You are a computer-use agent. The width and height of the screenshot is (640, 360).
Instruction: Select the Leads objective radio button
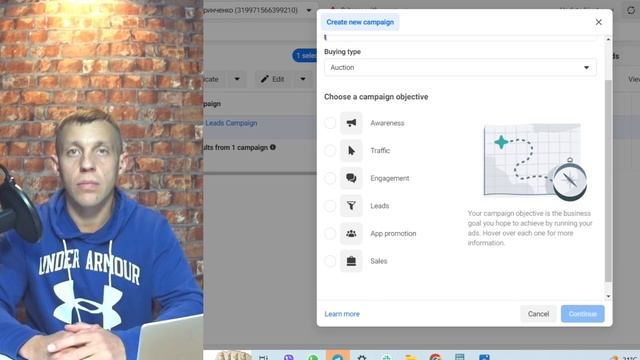[x=330, y=206]
